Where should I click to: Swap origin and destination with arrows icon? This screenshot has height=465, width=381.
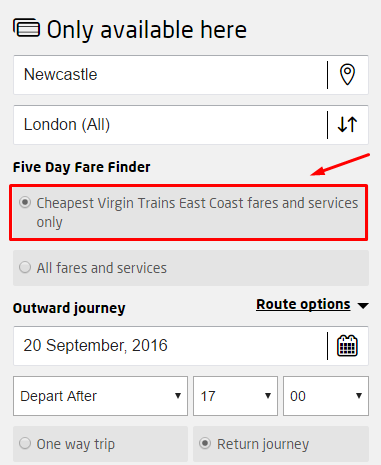347,125
